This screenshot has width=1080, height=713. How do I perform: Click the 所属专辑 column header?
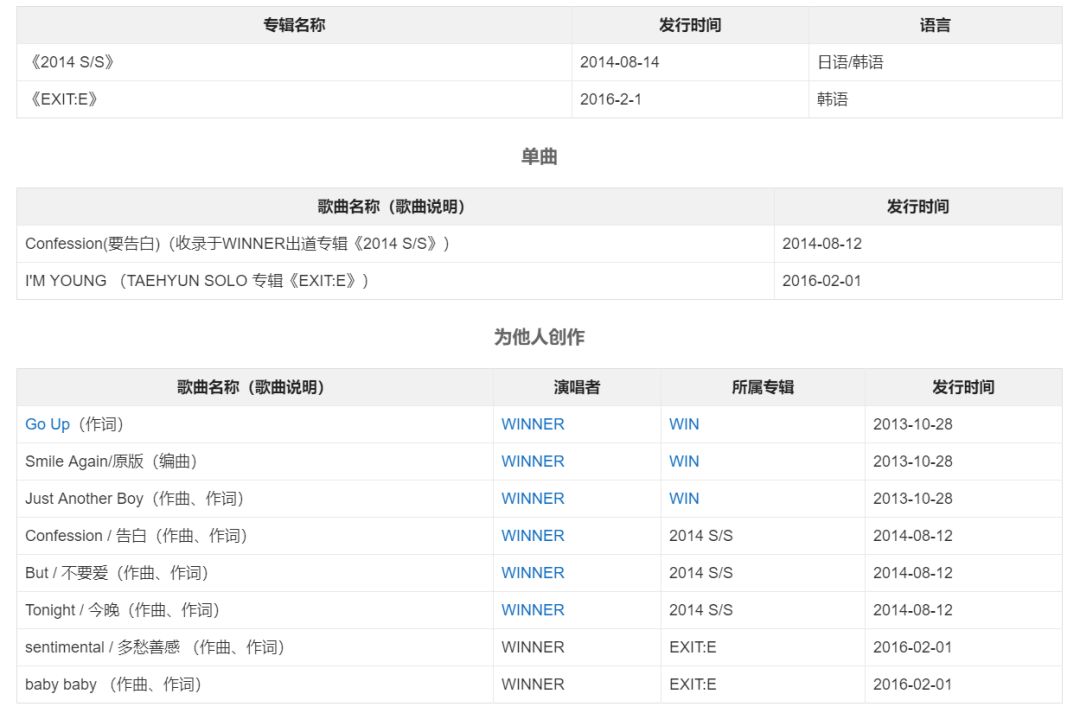point(762,387)
